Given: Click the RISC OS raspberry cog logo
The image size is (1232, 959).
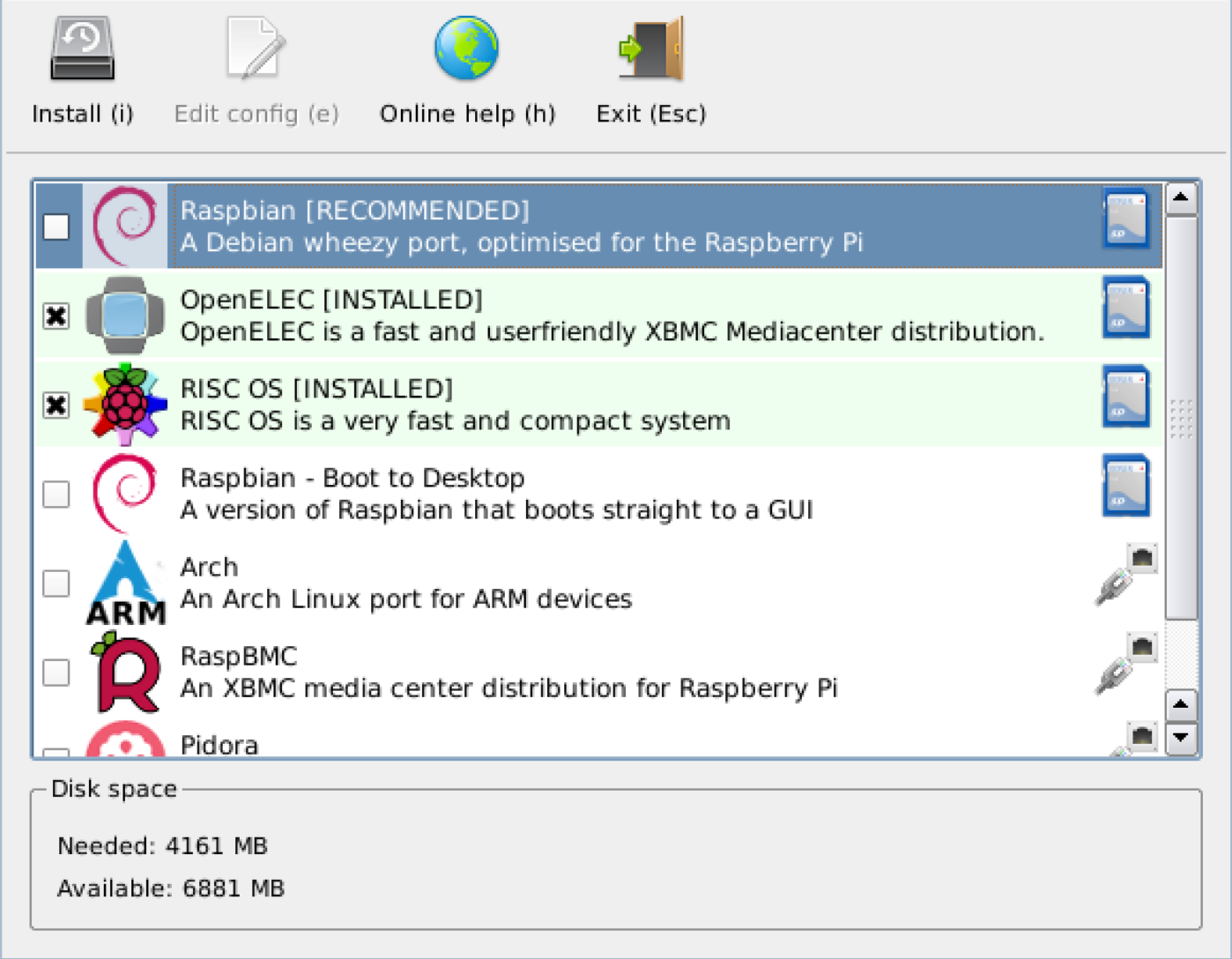Looking at the screenshot, I should tap(125, 404).
